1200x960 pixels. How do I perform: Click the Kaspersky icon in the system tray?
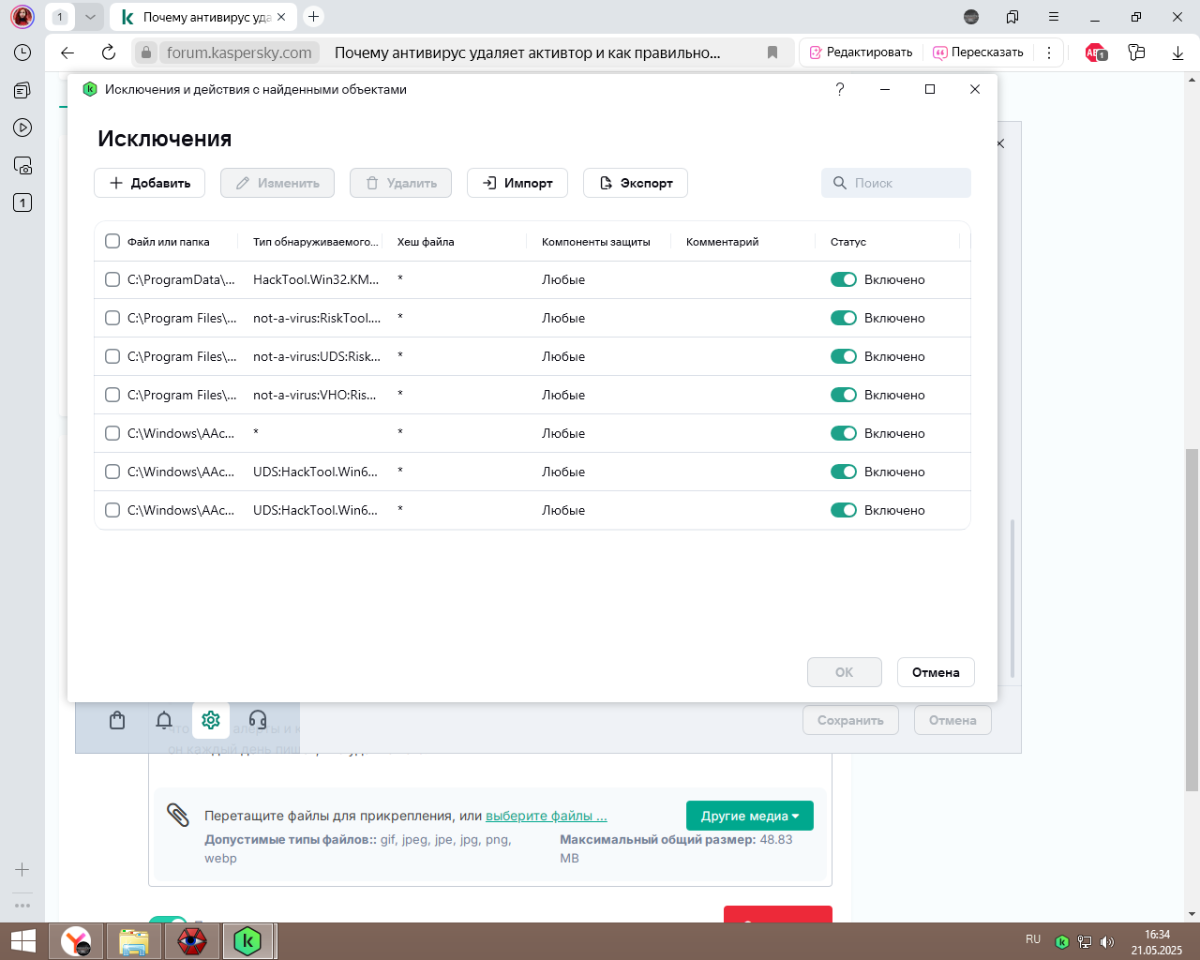pyautogui.click(x=1062, y=941)
